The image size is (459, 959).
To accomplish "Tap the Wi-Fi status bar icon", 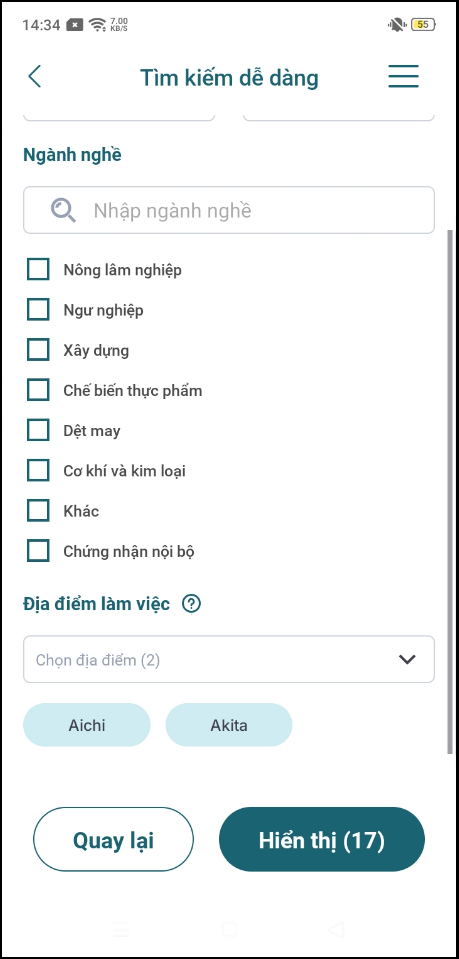I will point(97,24).
